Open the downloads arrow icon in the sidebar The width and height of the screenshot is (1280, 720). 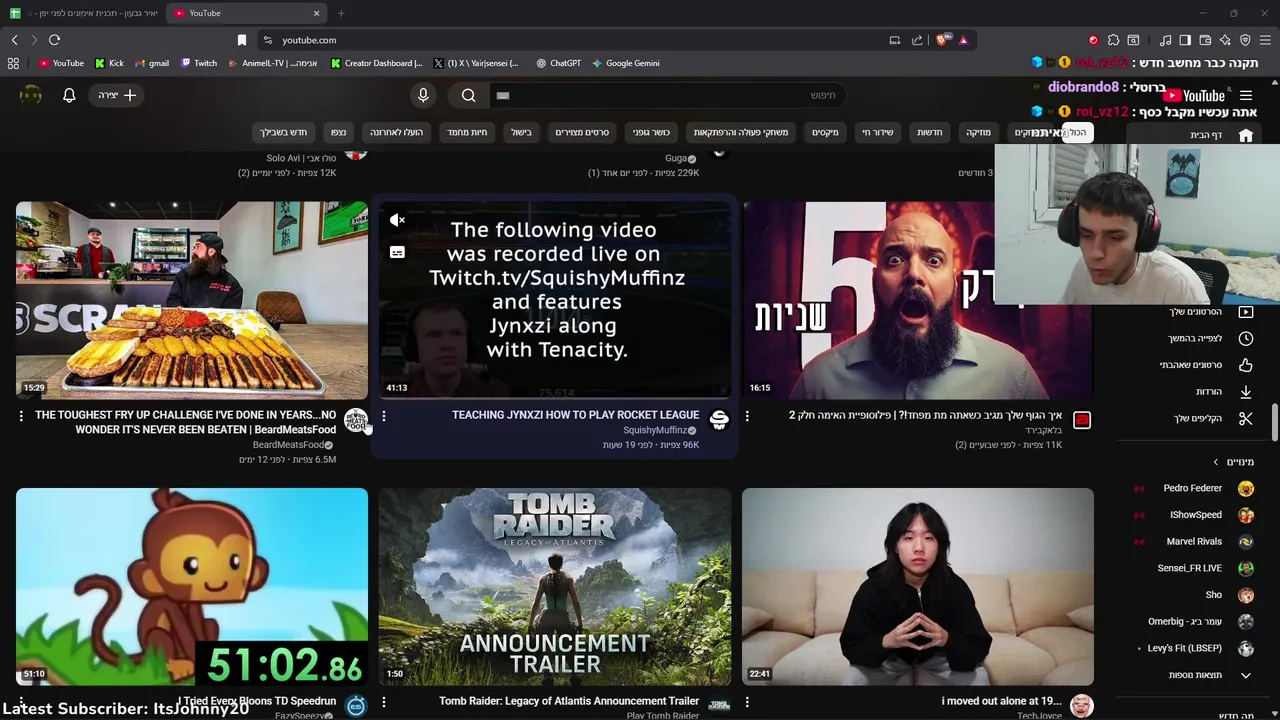[x=1245, y=392]
